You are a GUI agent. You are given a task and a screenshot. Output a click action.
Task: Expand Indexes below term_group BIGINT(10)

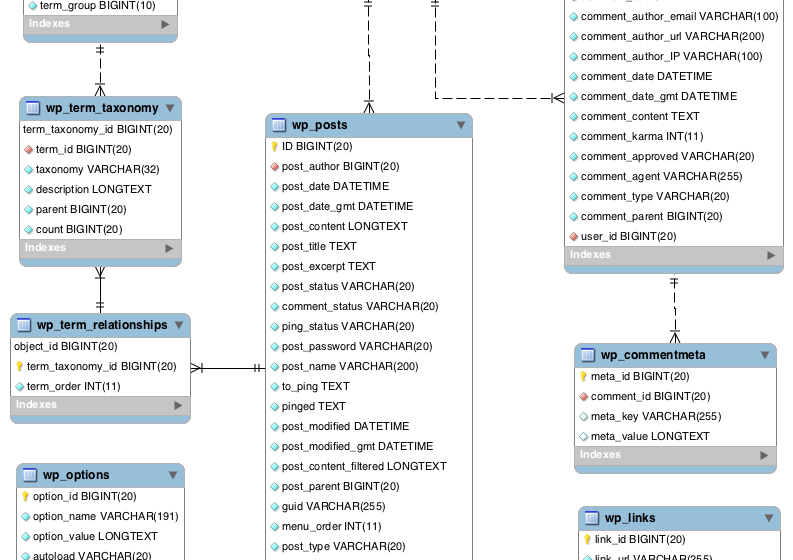(165, 24)
